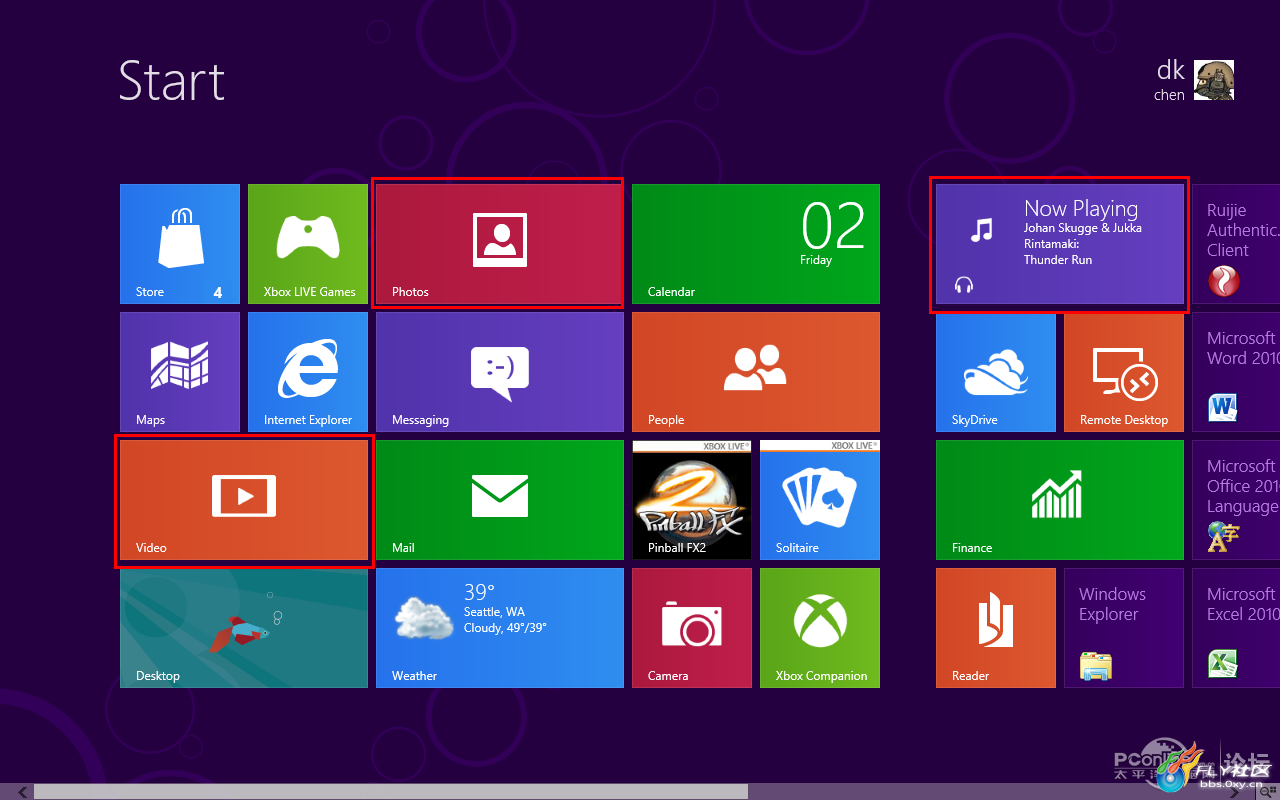The image size is (1280, 800).
Task: Launch Xbox LIVE Games tile
Action: pyautogui.click(x=308, y=244)
